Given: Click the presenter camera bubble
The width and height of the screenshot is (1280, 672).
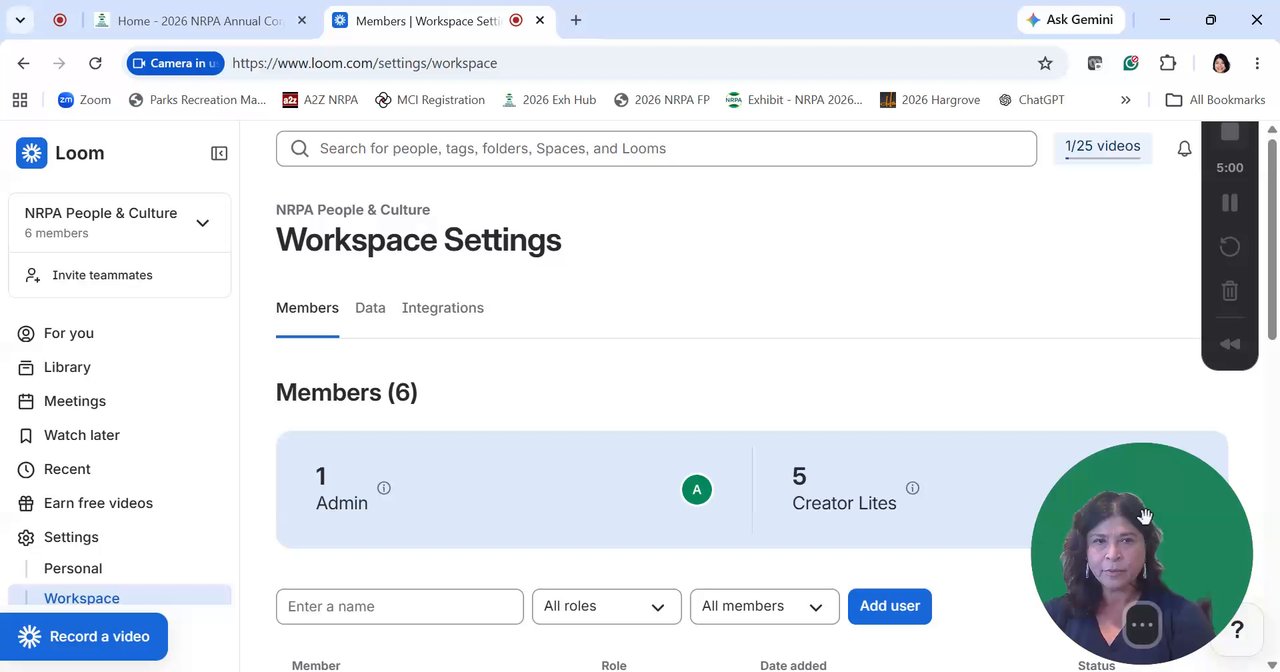Looking at the screenshot, I should (x=1142, y=554).
